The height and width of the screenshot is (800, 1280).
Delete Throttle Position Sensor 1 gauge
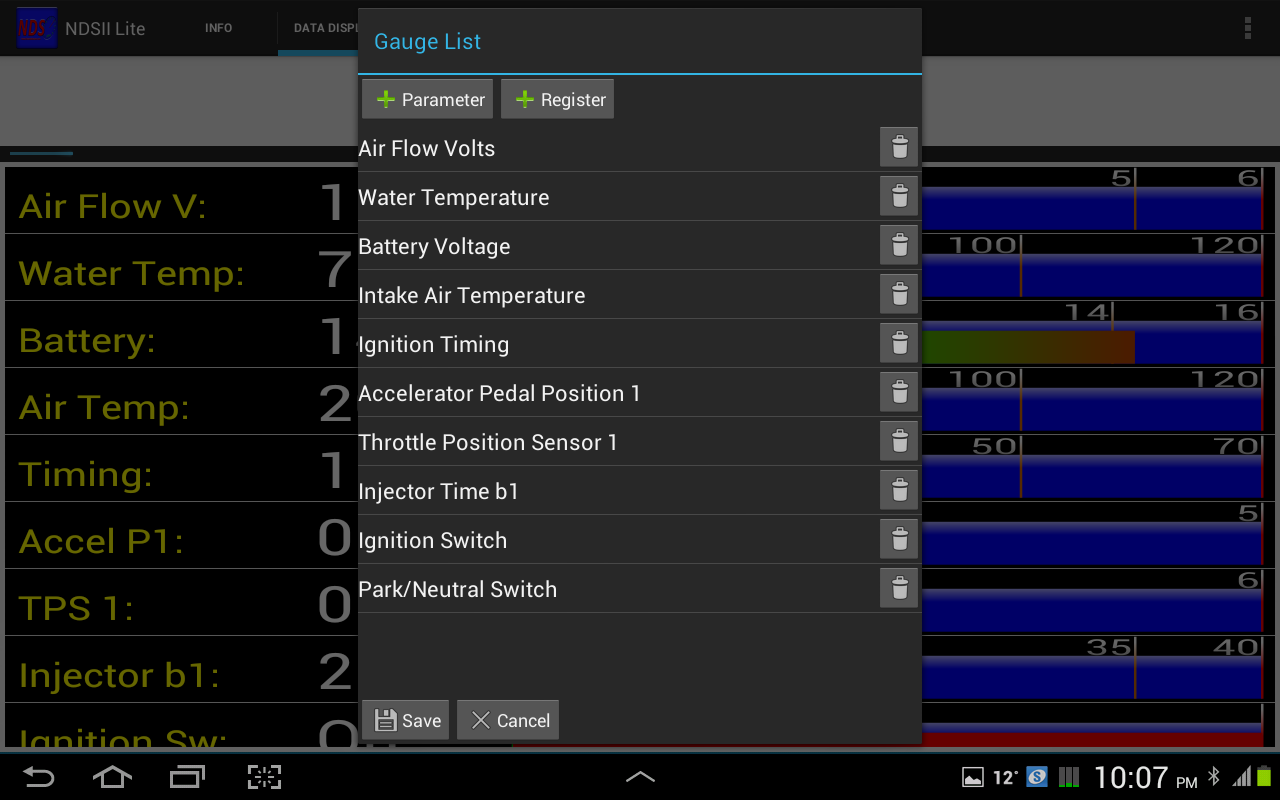click(899, 441)
